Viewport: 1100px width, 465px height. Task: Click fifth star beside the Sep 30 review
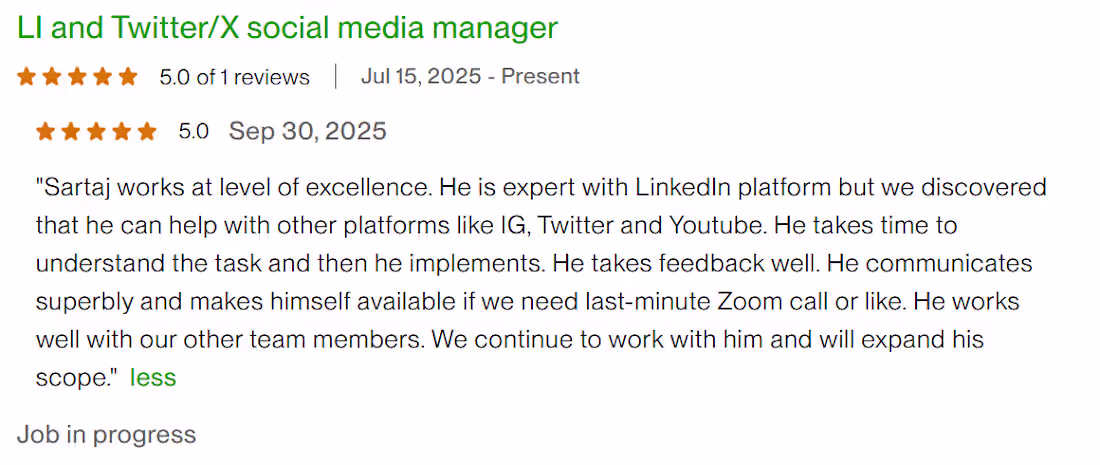[x=147, y=131]
